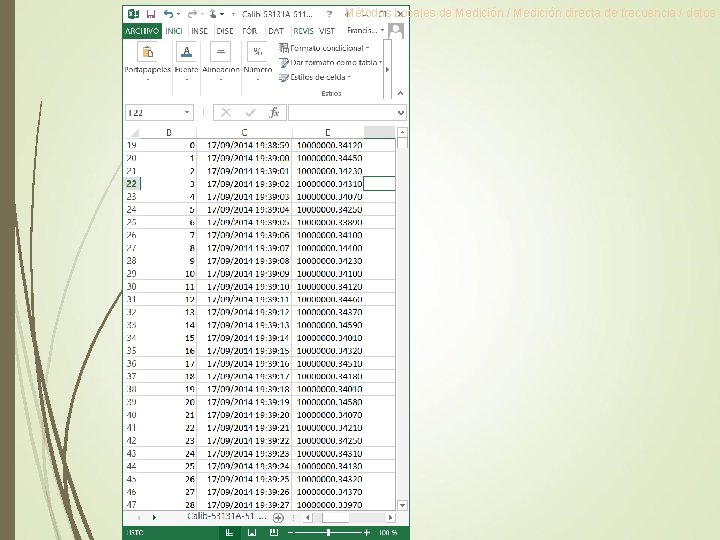720x540 pixels.
Task: Switch to Normal view in status bar
Action: click(230, 533)
